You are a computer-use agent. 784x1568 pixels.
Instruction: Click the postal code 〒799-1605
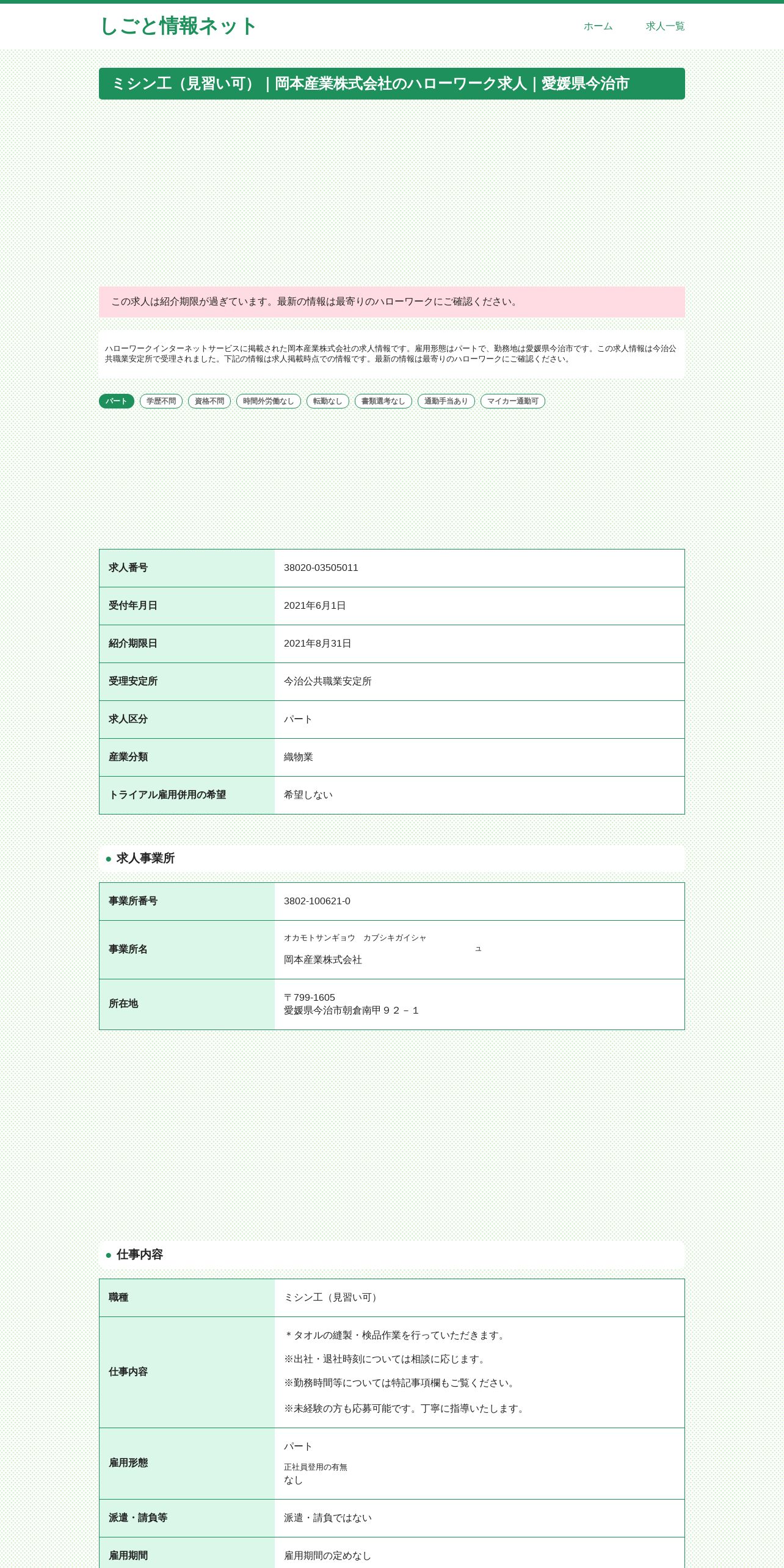click(310, 998)
